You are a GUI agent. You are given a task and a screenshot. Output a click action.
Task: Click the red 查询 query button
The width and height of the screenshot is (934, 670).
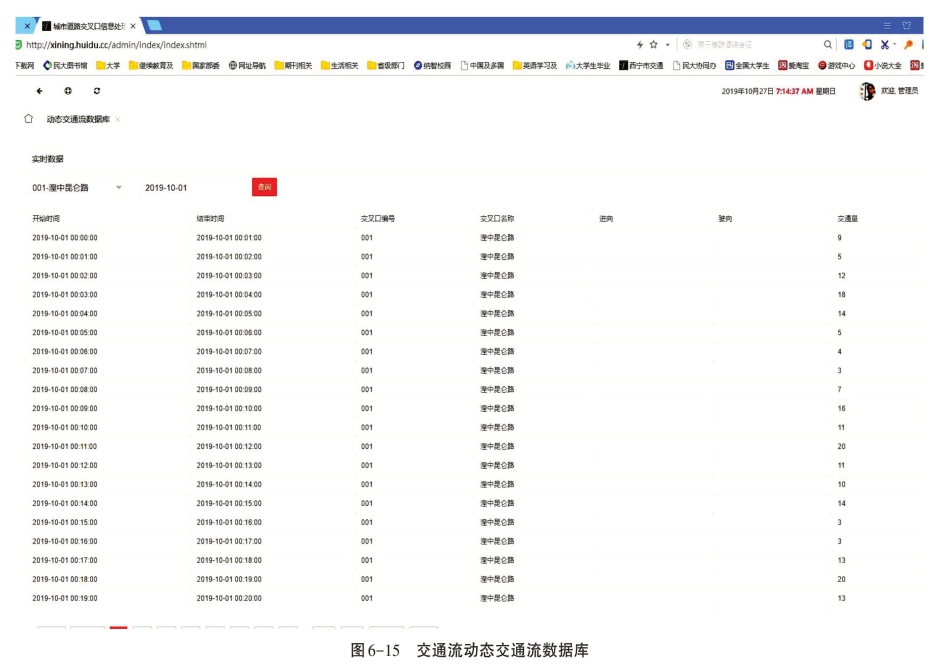point(264,187)
